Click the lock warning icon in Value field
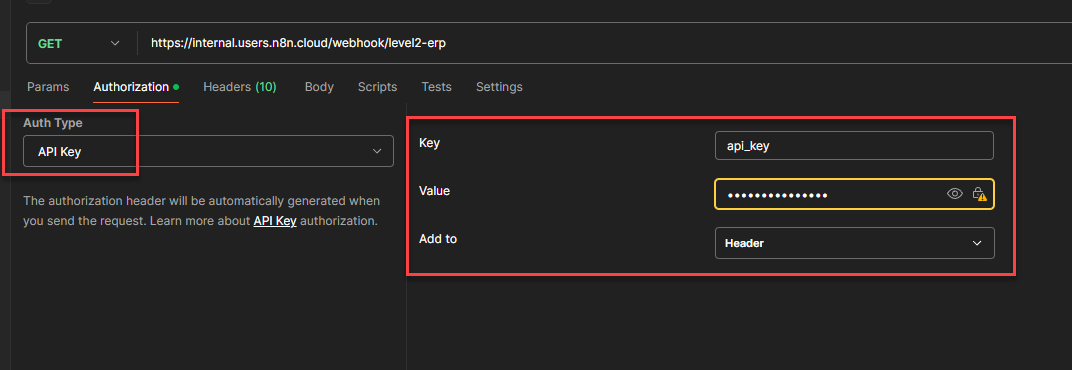This screenshot has height=370, width=1072. point(979,194)
